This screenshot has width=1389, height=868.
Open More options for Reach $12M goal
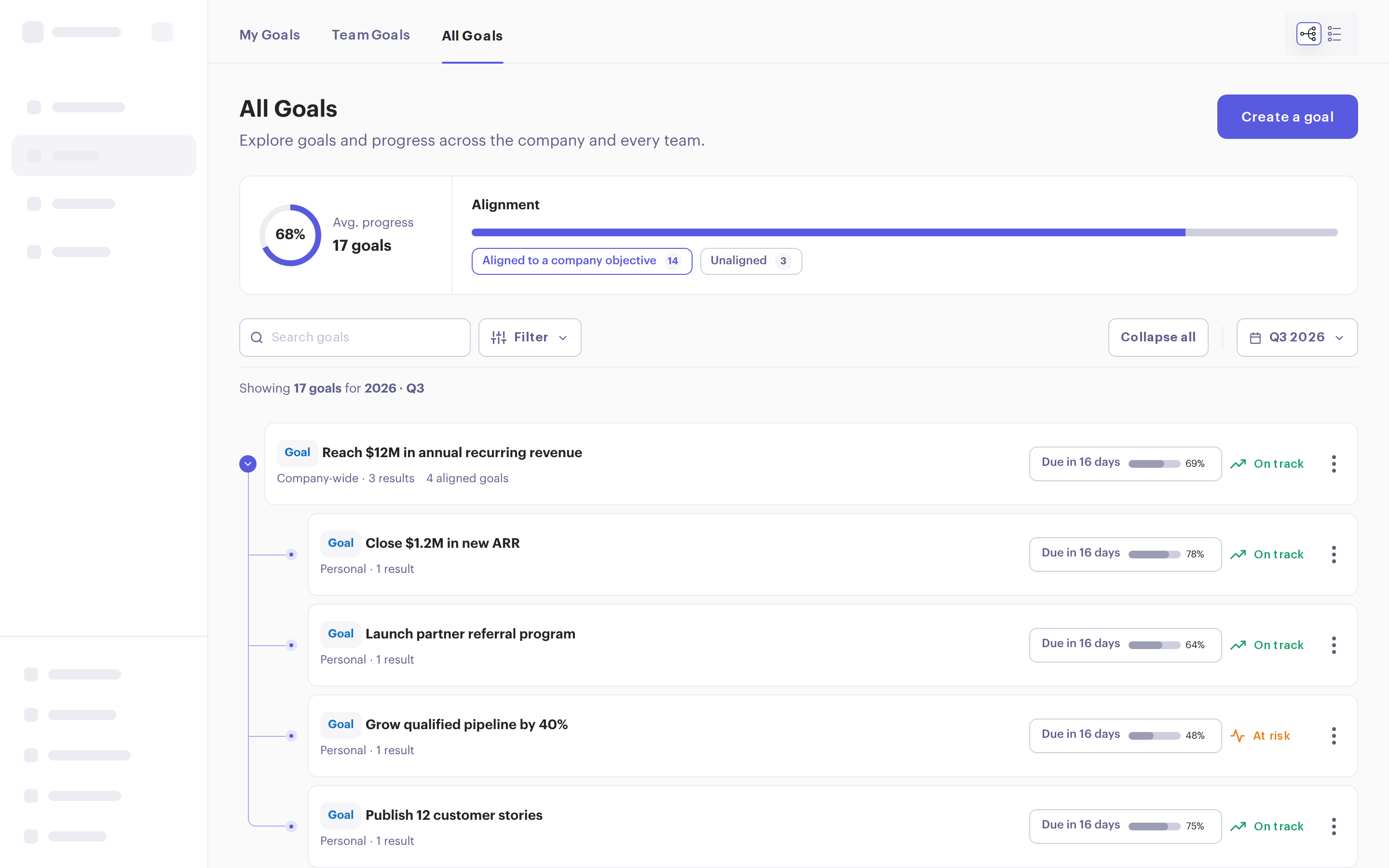[1334, 464]
